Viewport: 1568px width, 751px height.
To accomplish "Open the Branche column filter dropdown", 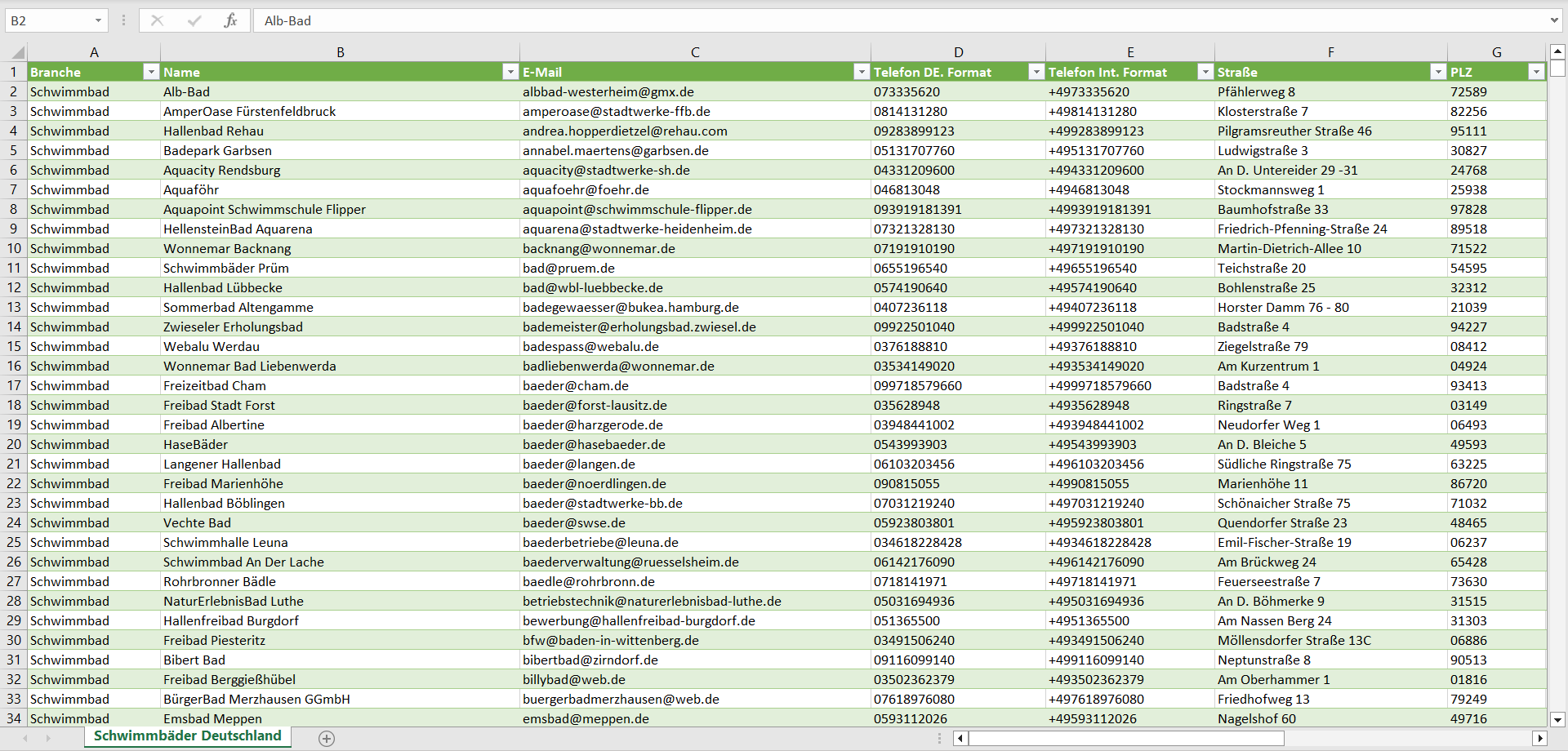I will 150,72.
